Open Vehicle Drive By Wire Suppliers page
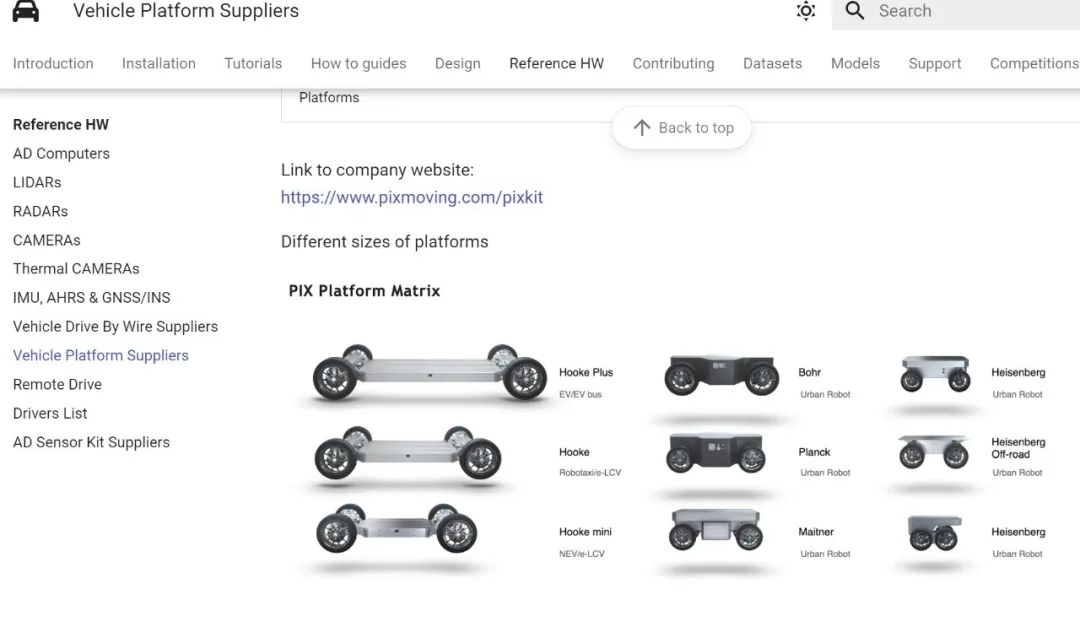1080x622 pixels. pyautogui.click(x=115, y=326)
